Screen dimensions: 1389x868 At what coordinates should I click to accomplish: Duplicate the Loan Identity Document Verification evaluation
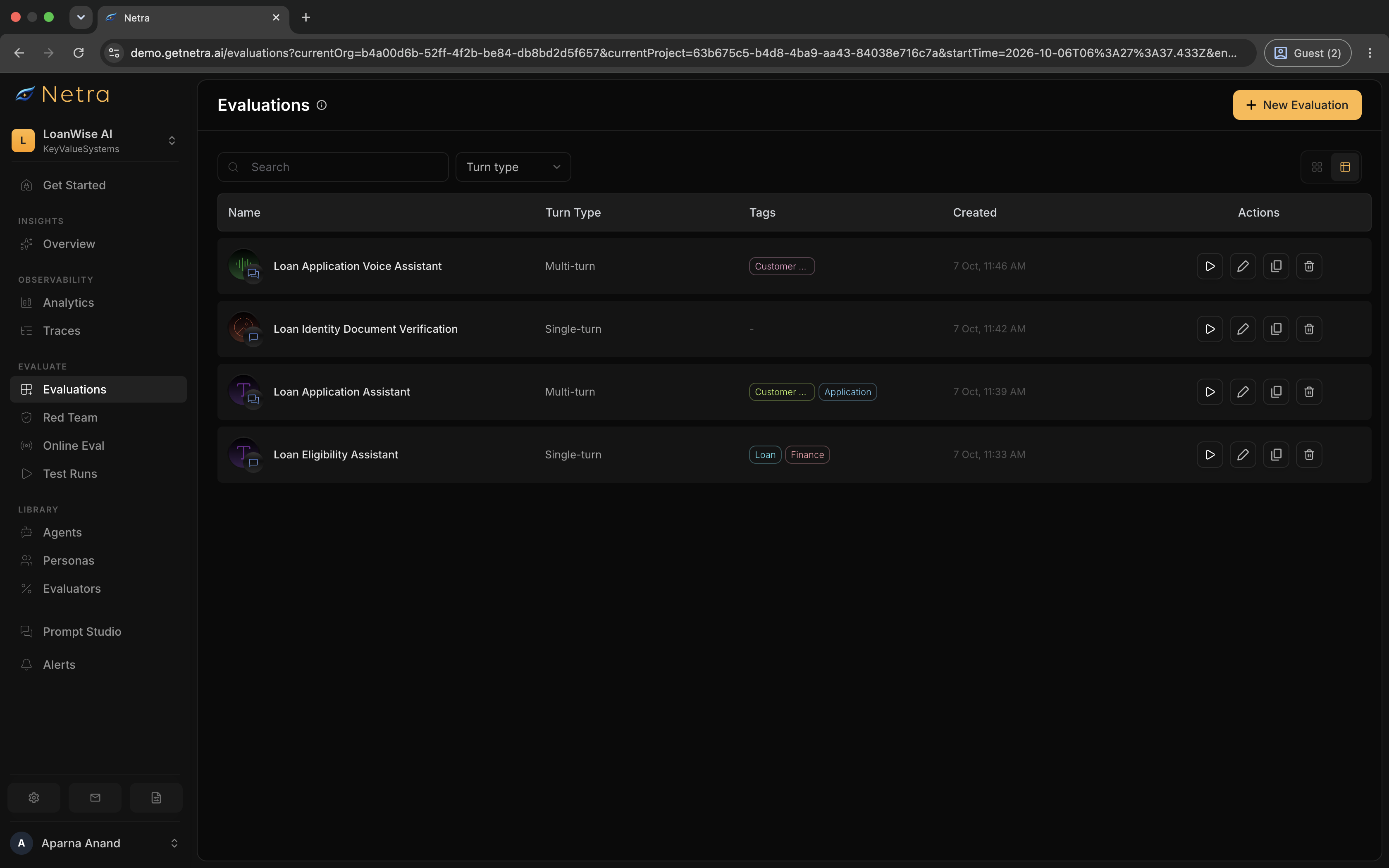1276,329
